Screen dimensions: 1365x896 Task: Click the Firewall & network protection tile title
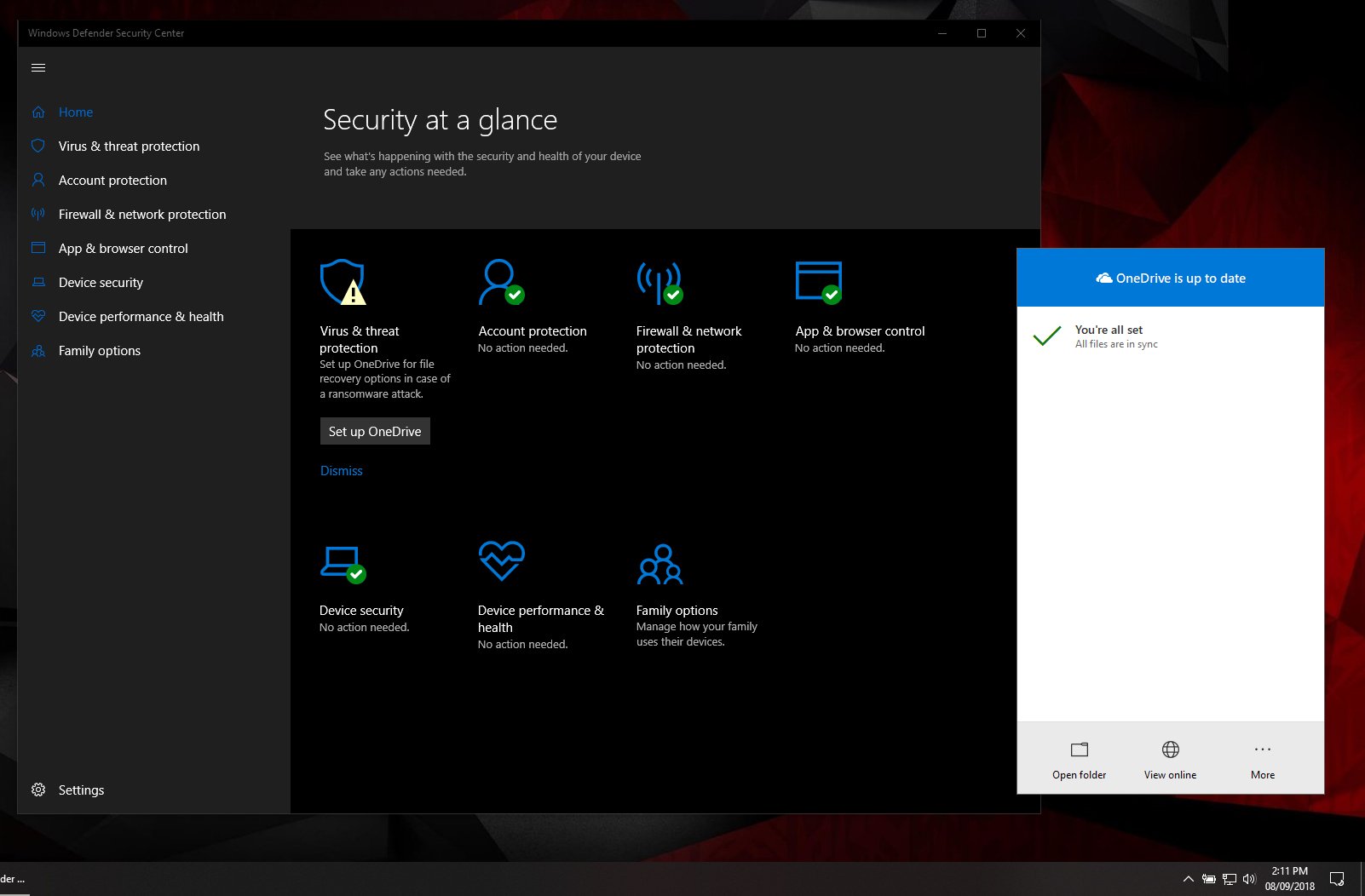pyautogui.click(x=688, y=340)
